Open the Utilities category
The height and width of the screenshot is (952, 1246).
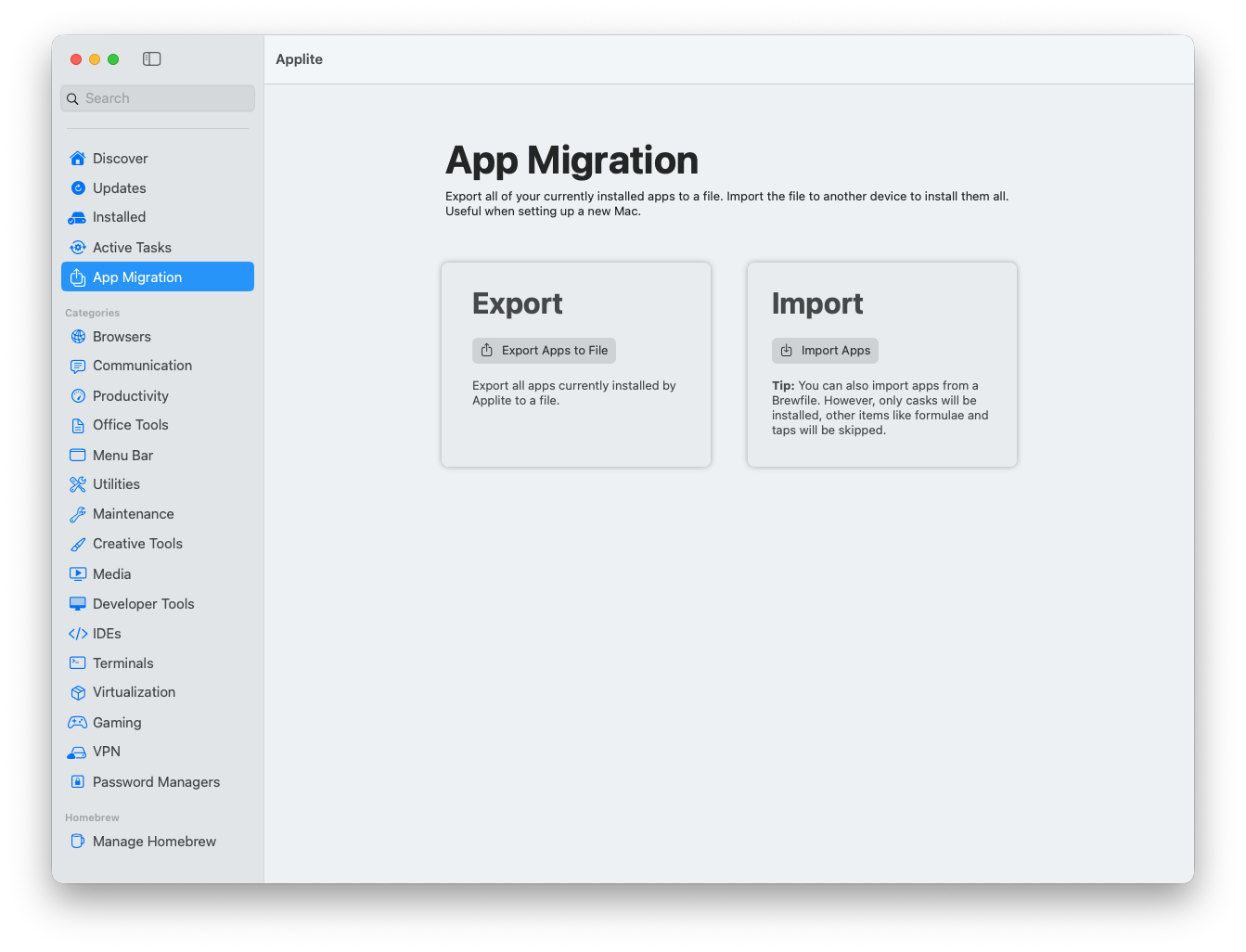pyautogui.click(x=158, y=484)
